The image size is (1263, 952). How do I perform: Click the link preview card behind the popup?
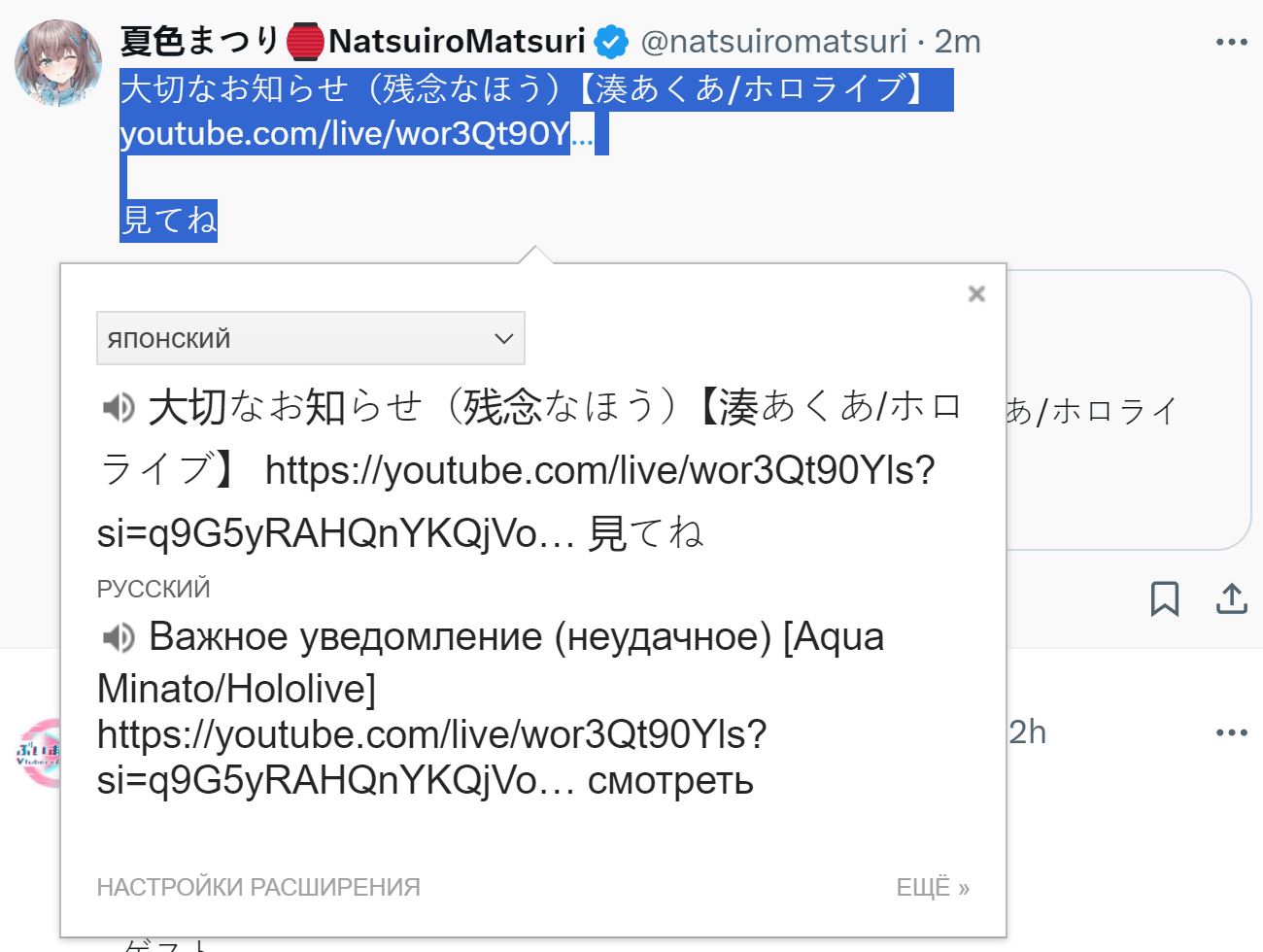pos(1127,410)
